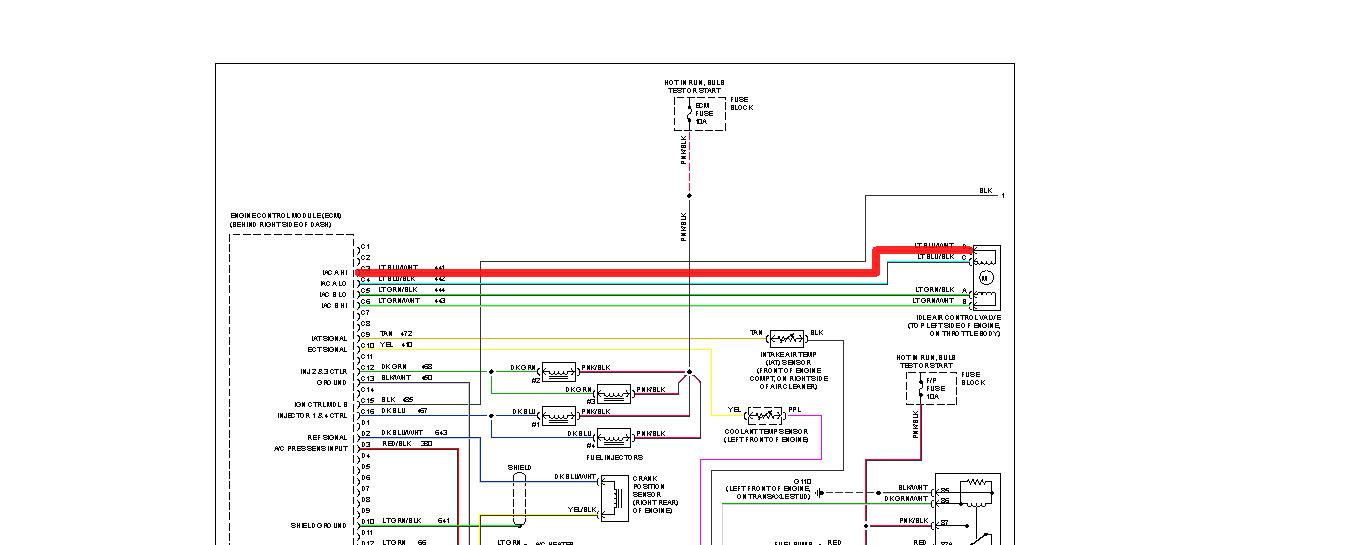Click the 'FUSE BLOCK' label beside the ECM fuse
The image size is (1345, 545).
(x=742, y=103)
